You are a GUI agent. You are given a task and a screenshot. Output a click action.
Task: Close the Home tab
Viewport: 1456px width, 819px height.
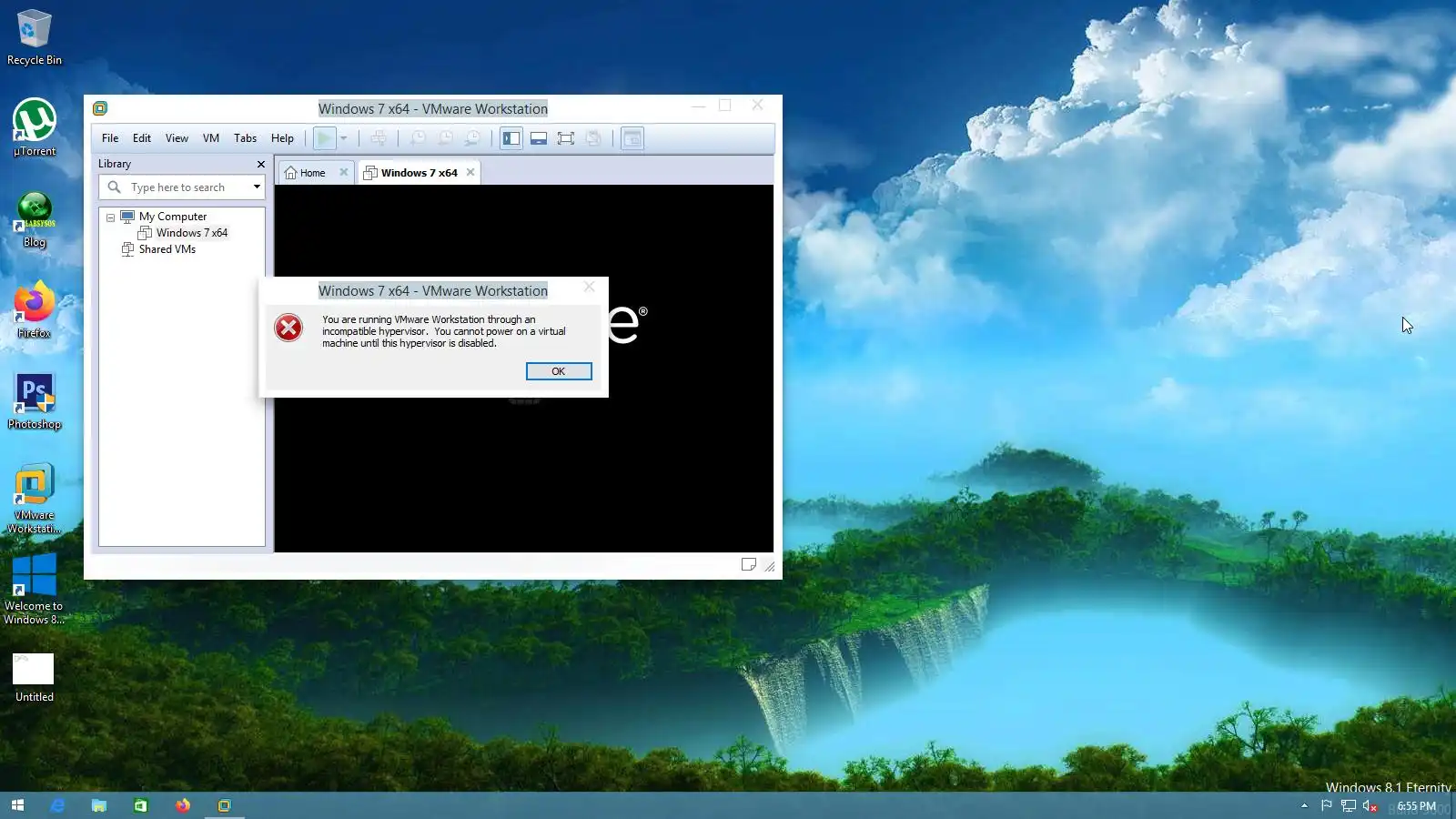click(344, 172)
